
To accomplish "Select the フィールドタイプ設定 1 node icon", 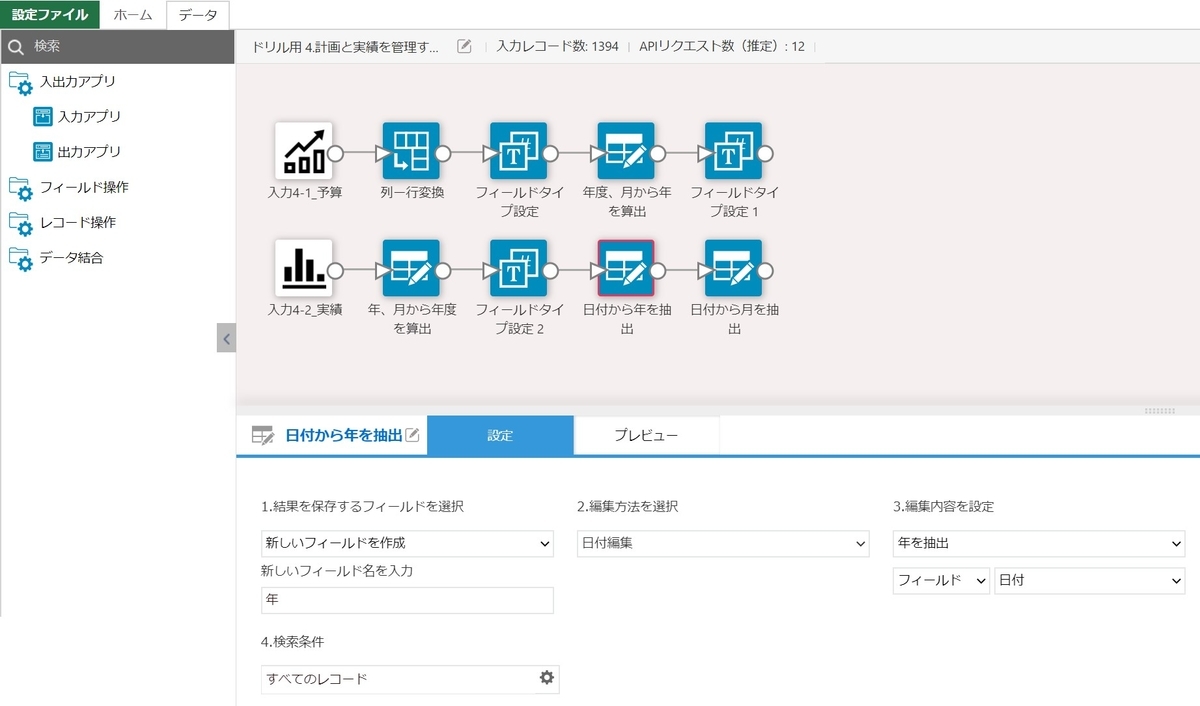I will point(733,151).
